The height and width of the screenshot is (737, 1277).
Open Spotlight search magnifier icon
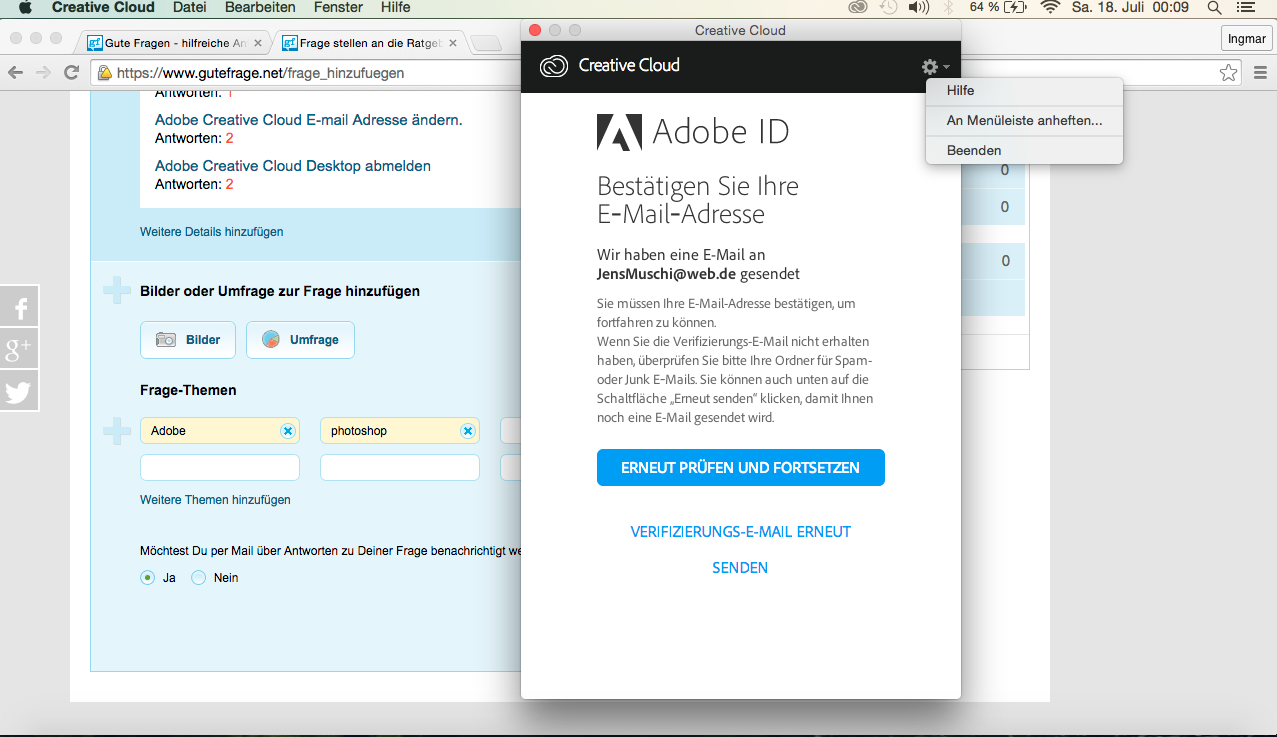1214,8
